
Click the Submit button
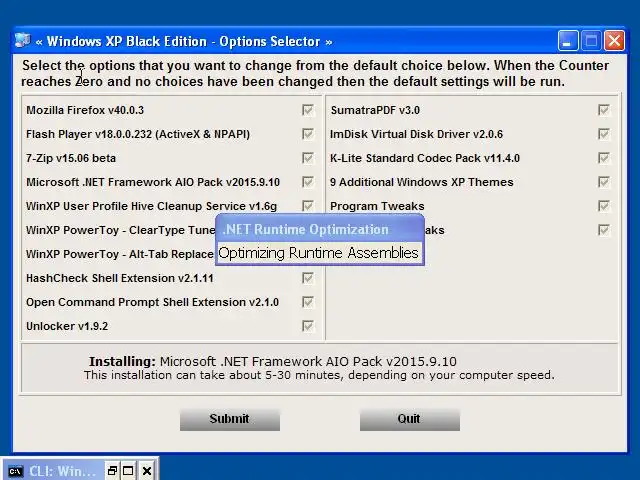pos(230,419)
